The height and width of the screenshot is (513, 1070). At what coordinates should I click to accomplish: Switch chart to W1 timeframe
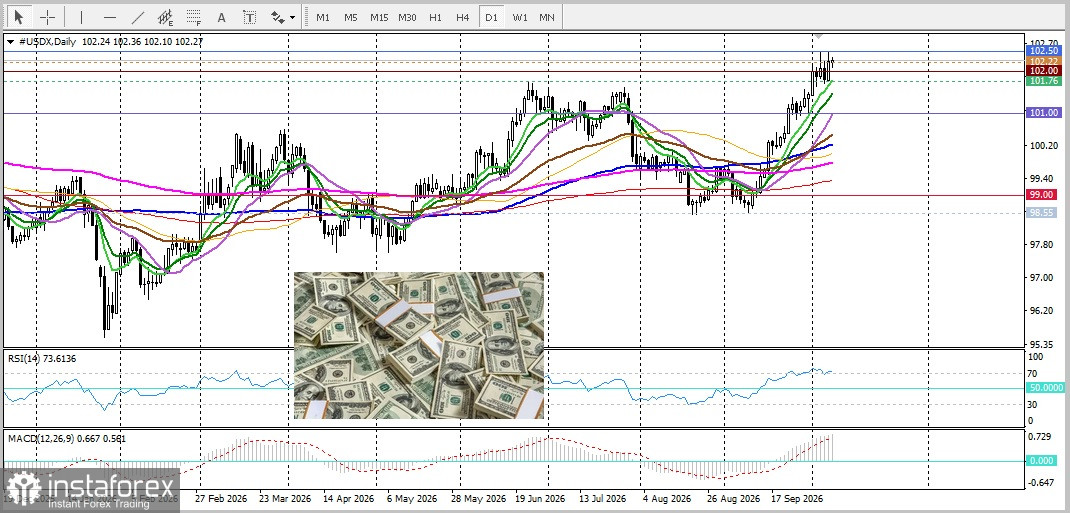click(520, 17)
